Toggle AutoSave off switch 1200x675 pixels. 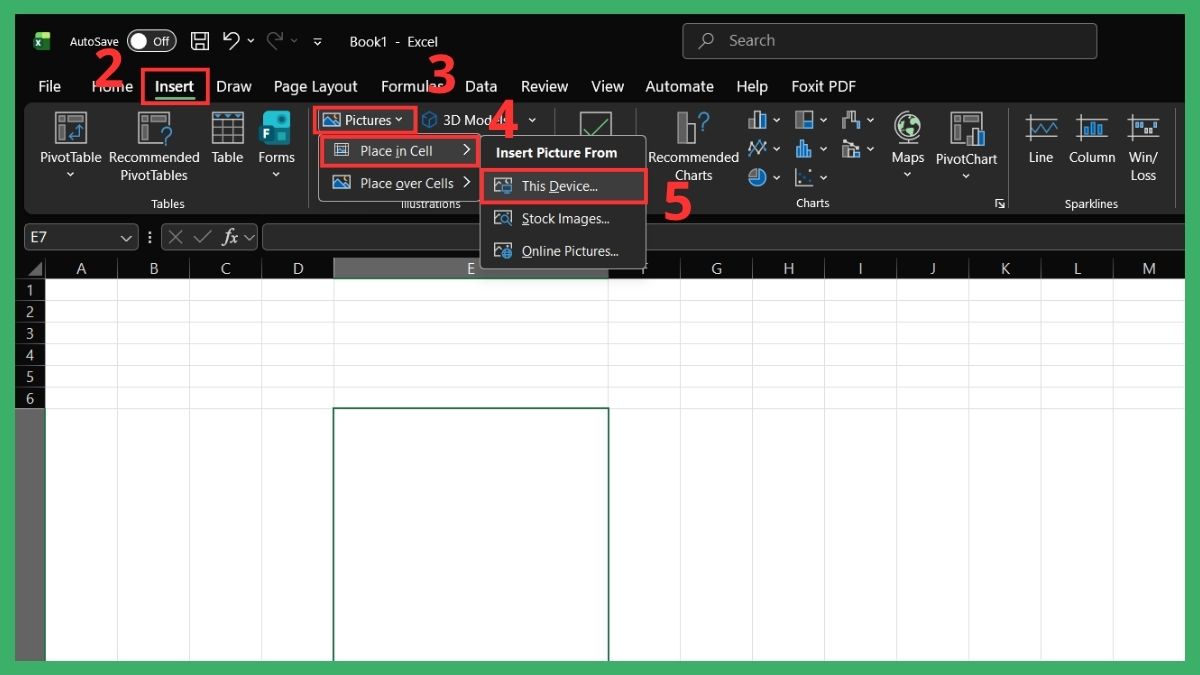(x=150, y=41)
